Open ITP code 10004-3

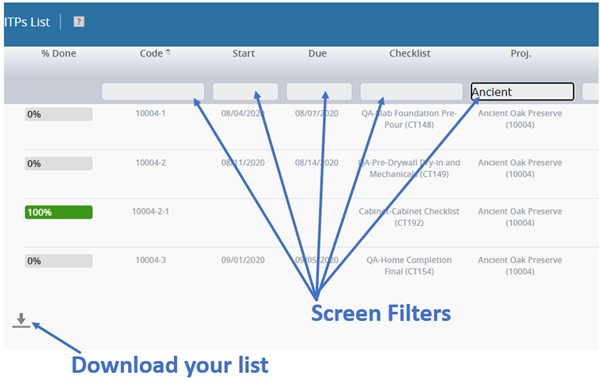pyautogui.click(x=150, y=260)
